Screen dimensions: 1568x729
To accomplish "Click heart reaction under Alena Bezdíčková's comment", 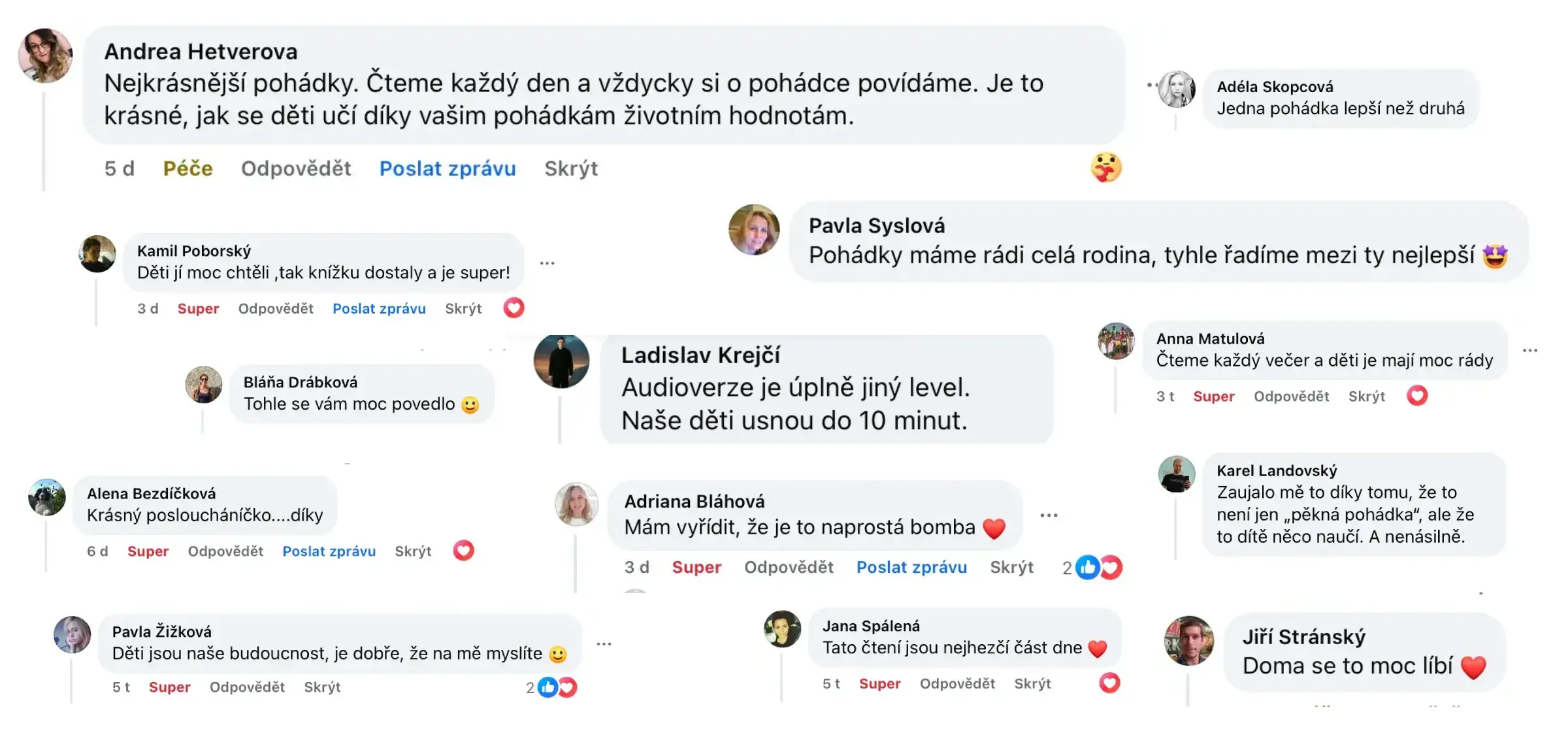I will coord(463,551).
